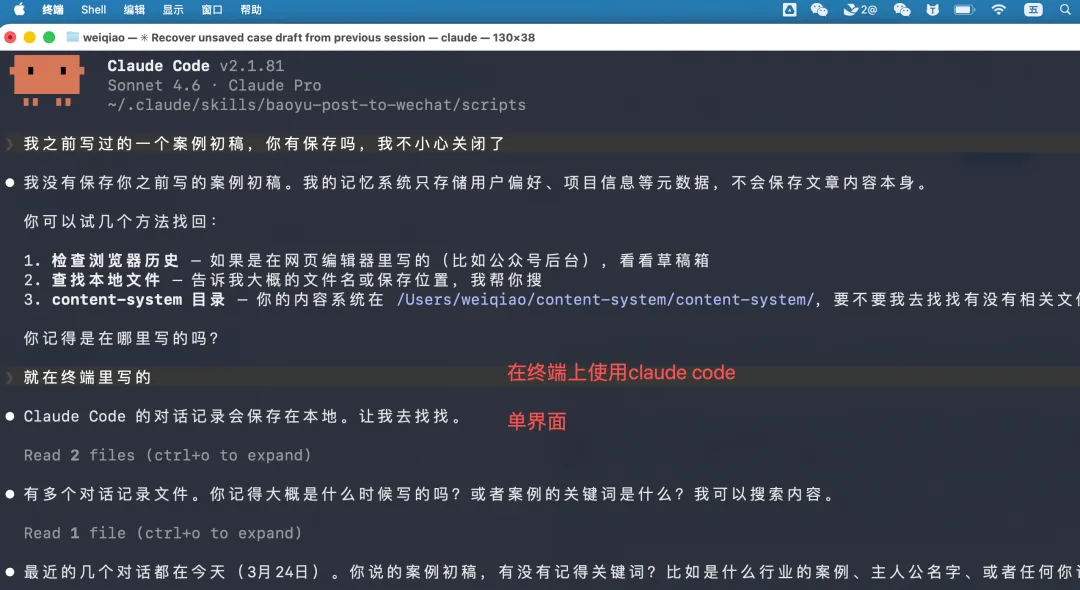Switch input method via 五 icon
Viewport: 1080px width, 590px height.
1033,10
